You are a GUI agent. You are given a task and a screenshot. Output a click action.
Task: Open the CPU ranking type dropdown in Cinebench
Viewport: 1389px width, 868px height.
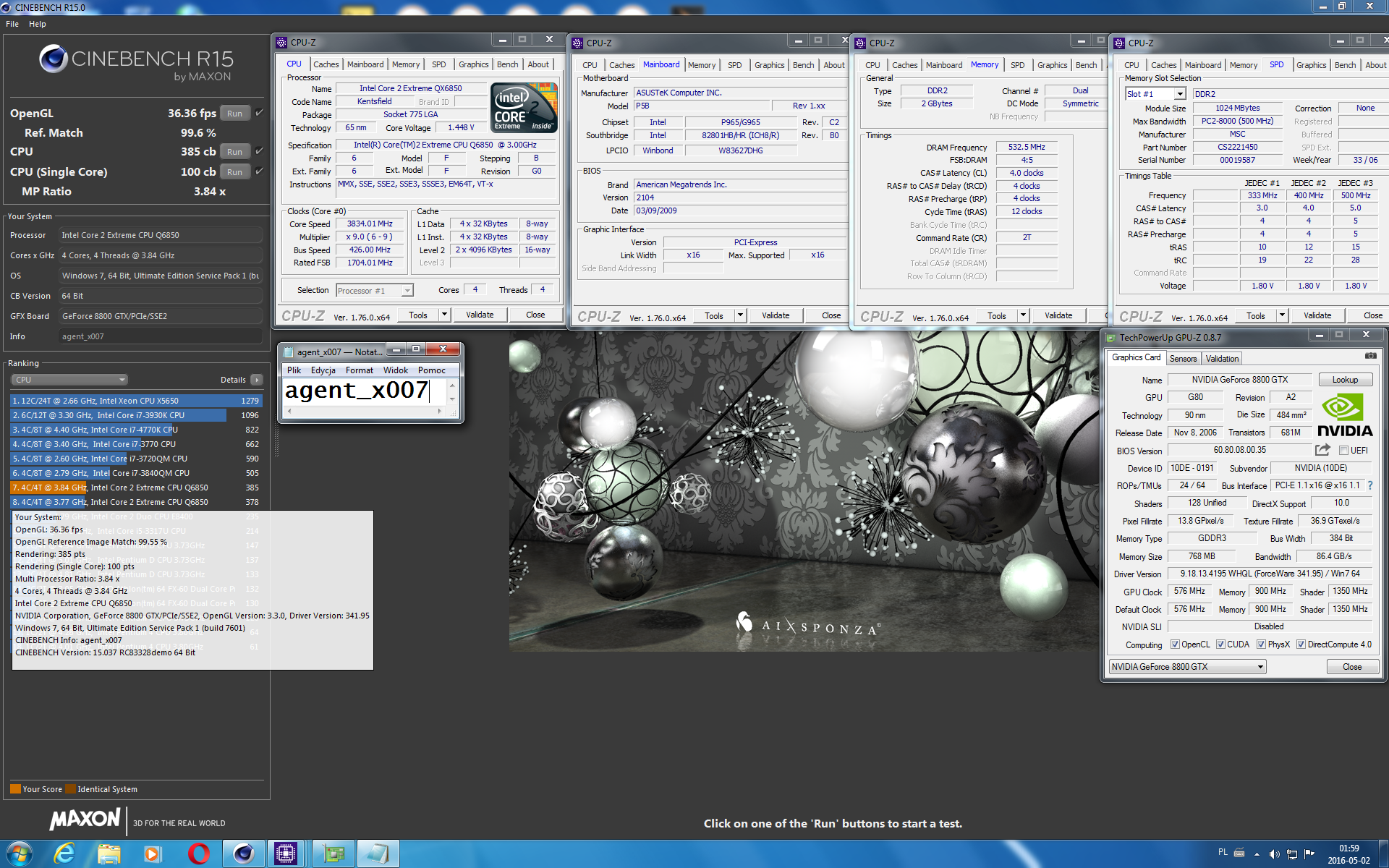pyautogui.click(x=69, y=380)
